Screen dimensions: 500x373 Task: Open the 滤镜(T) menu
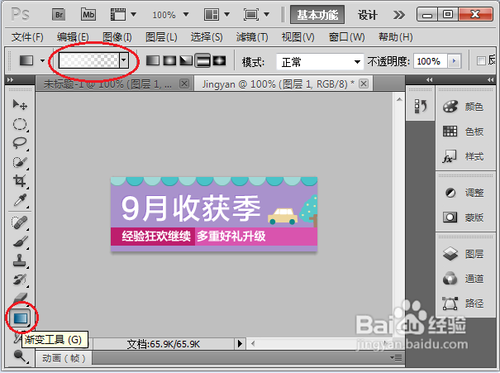pyautogui.click(x=252, y=37)
